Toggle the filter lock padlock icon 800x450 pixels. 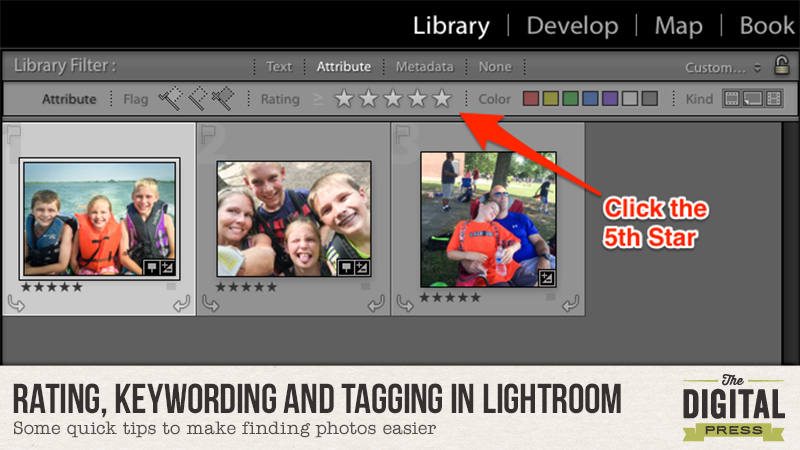[782, 65]
